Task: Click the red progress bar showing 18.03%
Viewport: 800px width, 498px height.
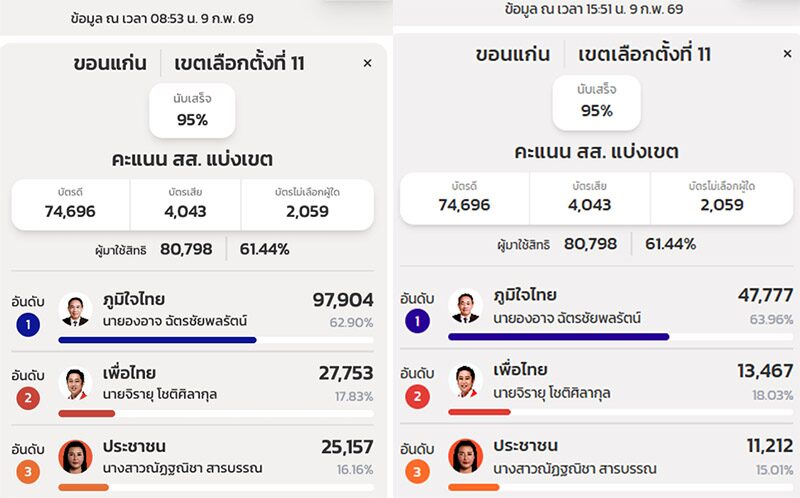Action: click(479, 411)
